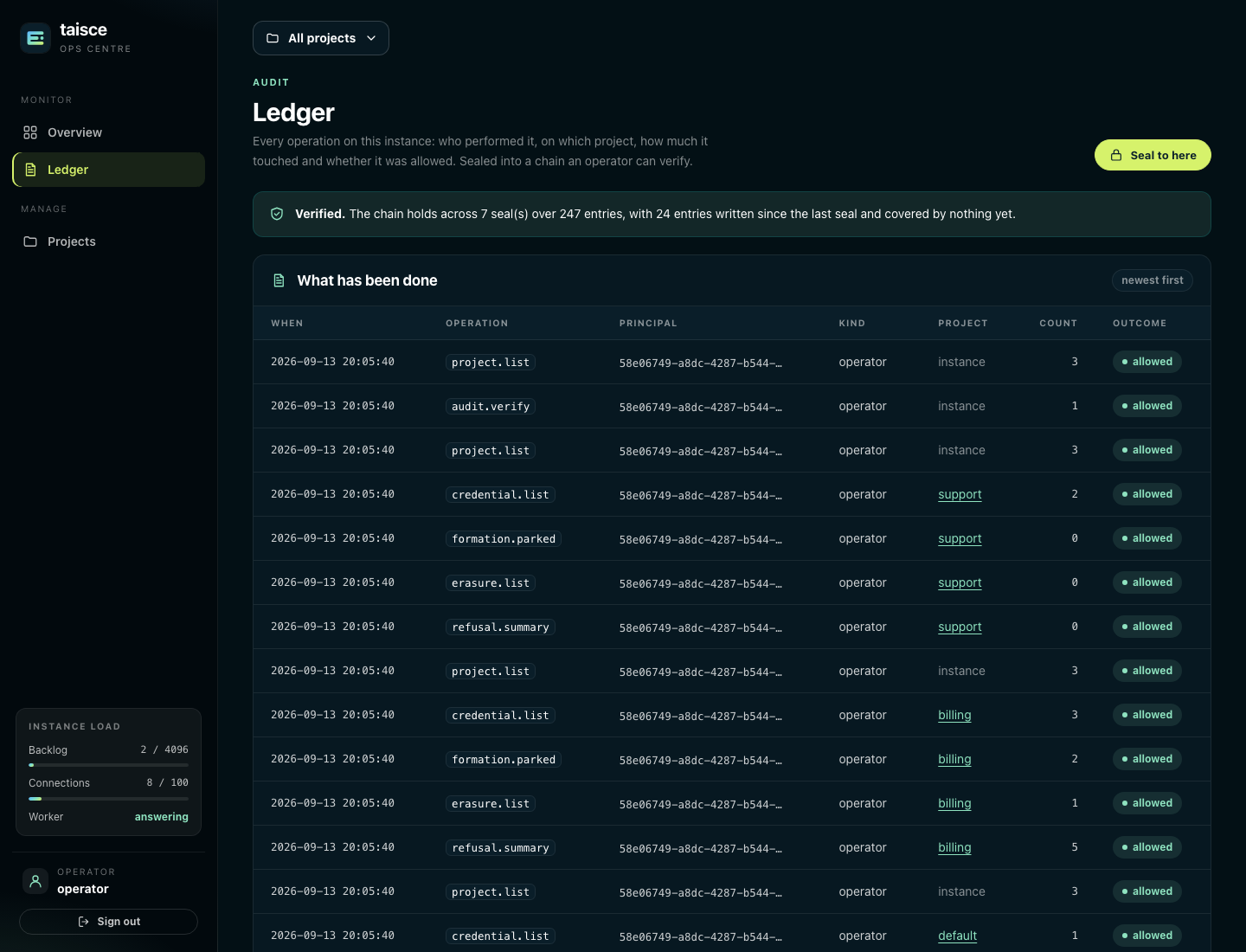The image size is (1246, 952).
Task: Follow support link in the support erasure.list row
Action: tap(960, 582)
